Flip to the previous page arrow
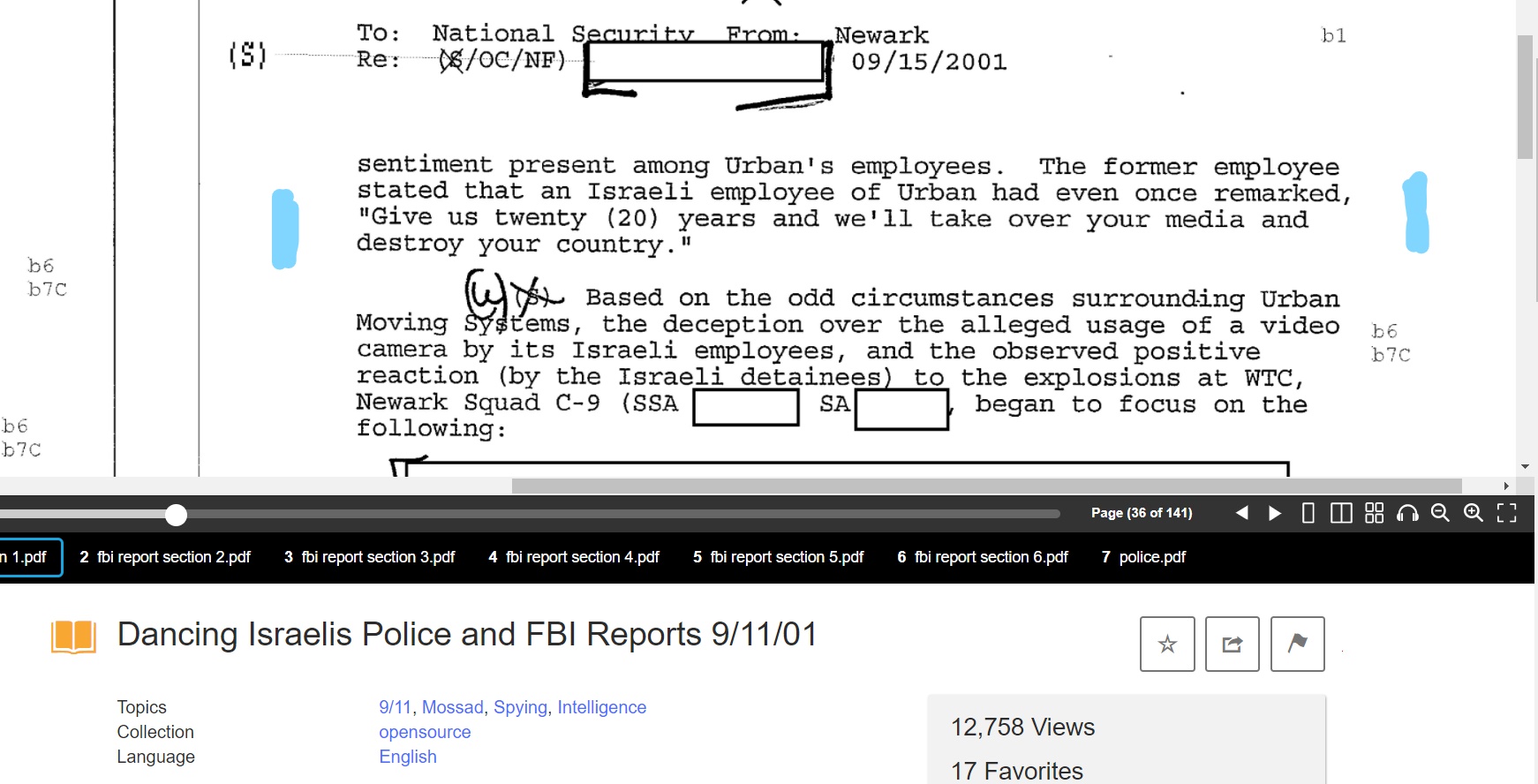 (x=1242, y=513)
